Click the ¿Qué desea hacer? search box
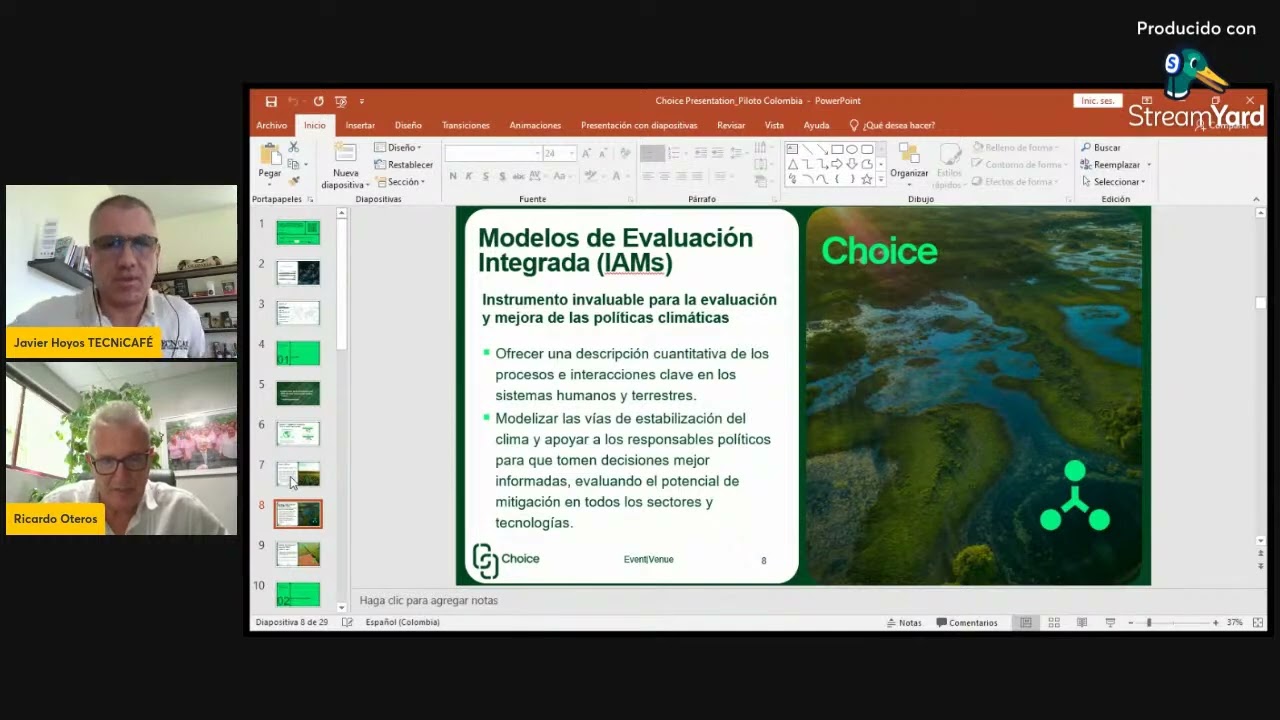1280x720 pixels. 892,126
